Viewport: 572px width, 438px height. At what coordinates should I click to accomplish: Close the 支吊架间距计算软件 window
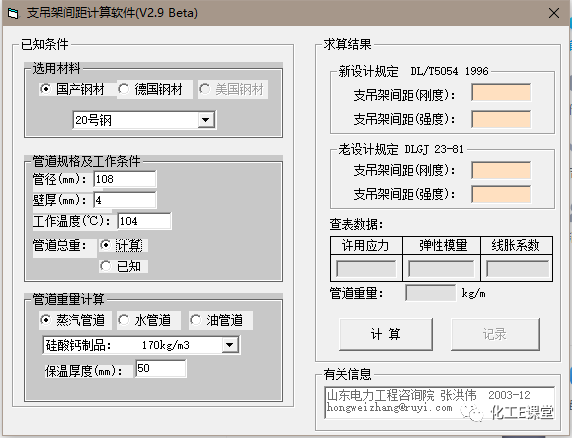point(553,13)
